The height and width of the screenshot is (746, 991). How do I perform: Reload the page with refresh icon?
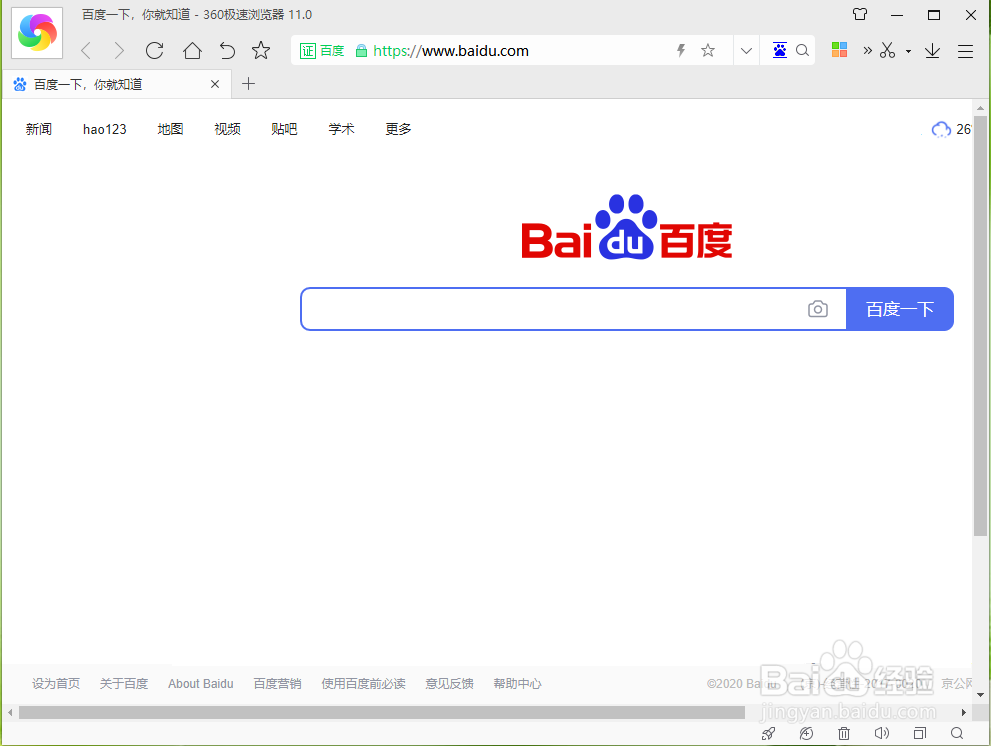154,51
